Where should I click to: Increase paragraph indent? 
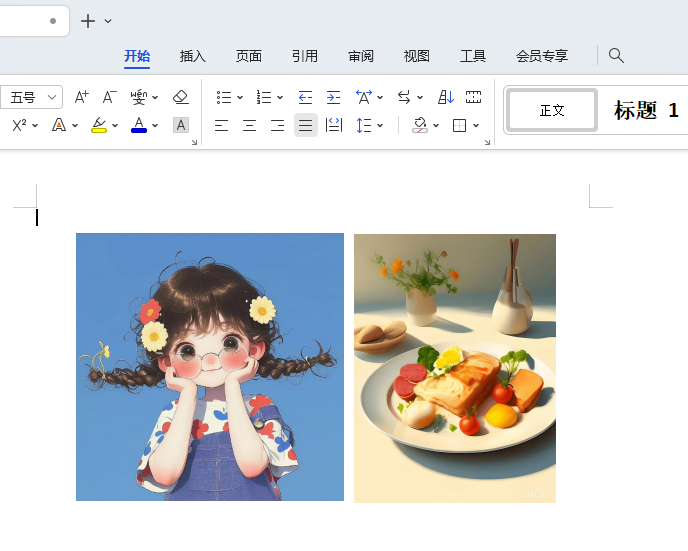click(333, 97)
